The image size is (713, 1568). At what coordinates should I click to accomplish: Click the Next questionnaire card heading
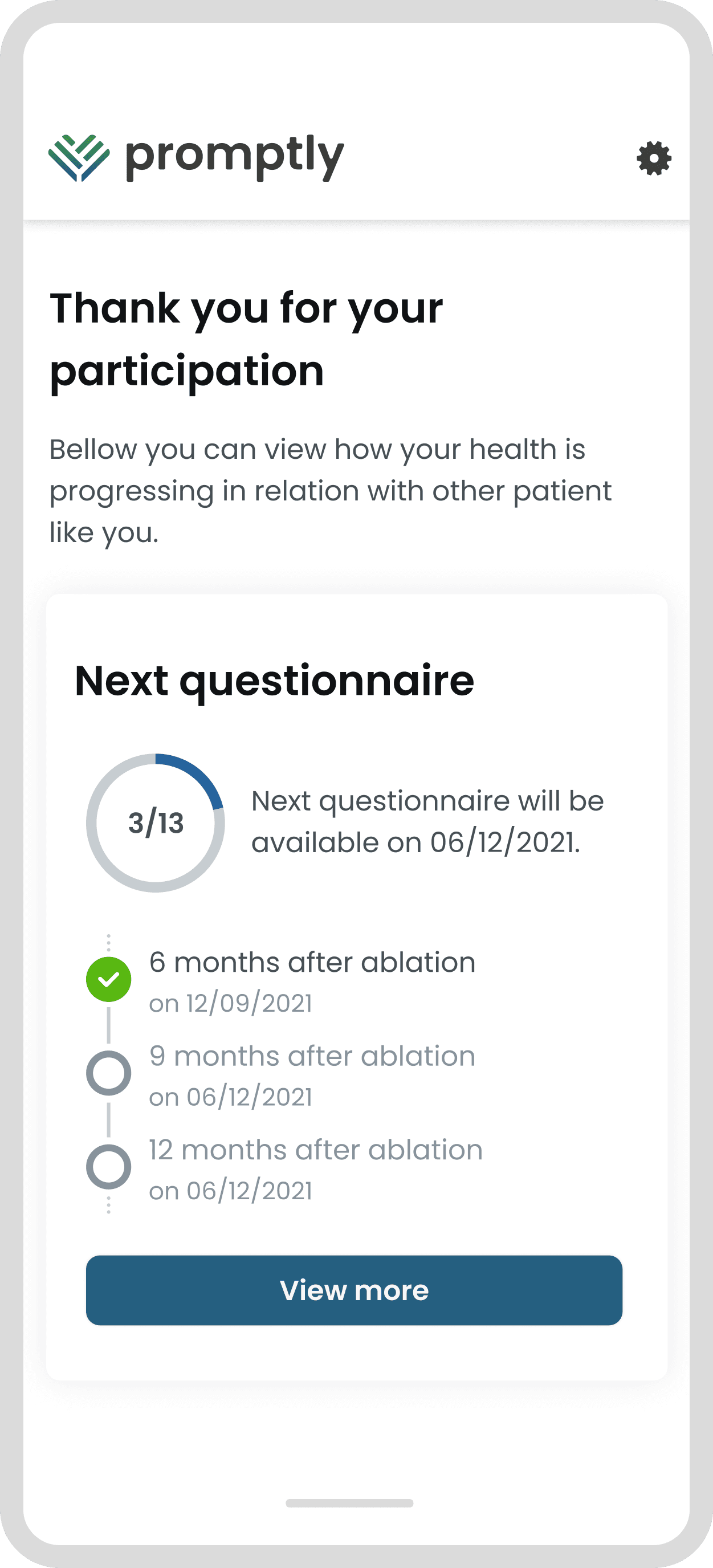274,681
